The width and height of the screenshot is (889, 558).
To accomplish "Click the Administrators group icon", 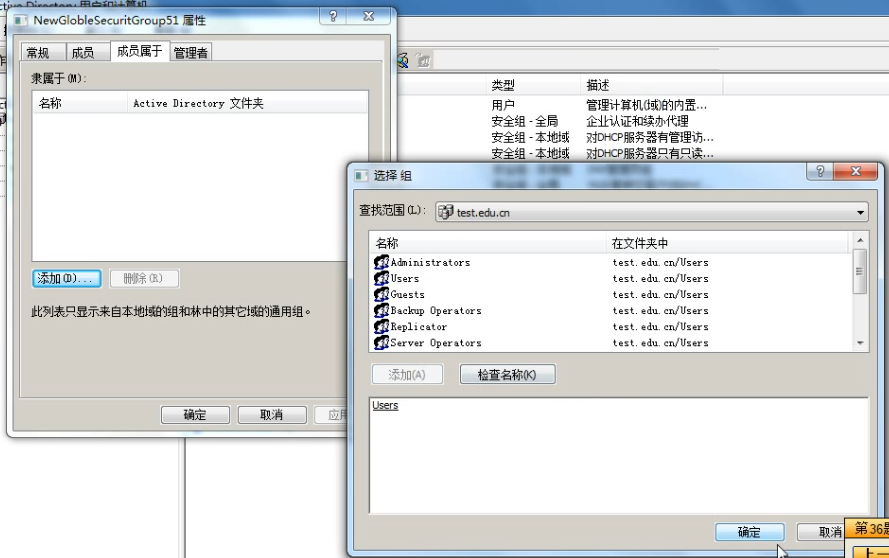I will 381,263.
